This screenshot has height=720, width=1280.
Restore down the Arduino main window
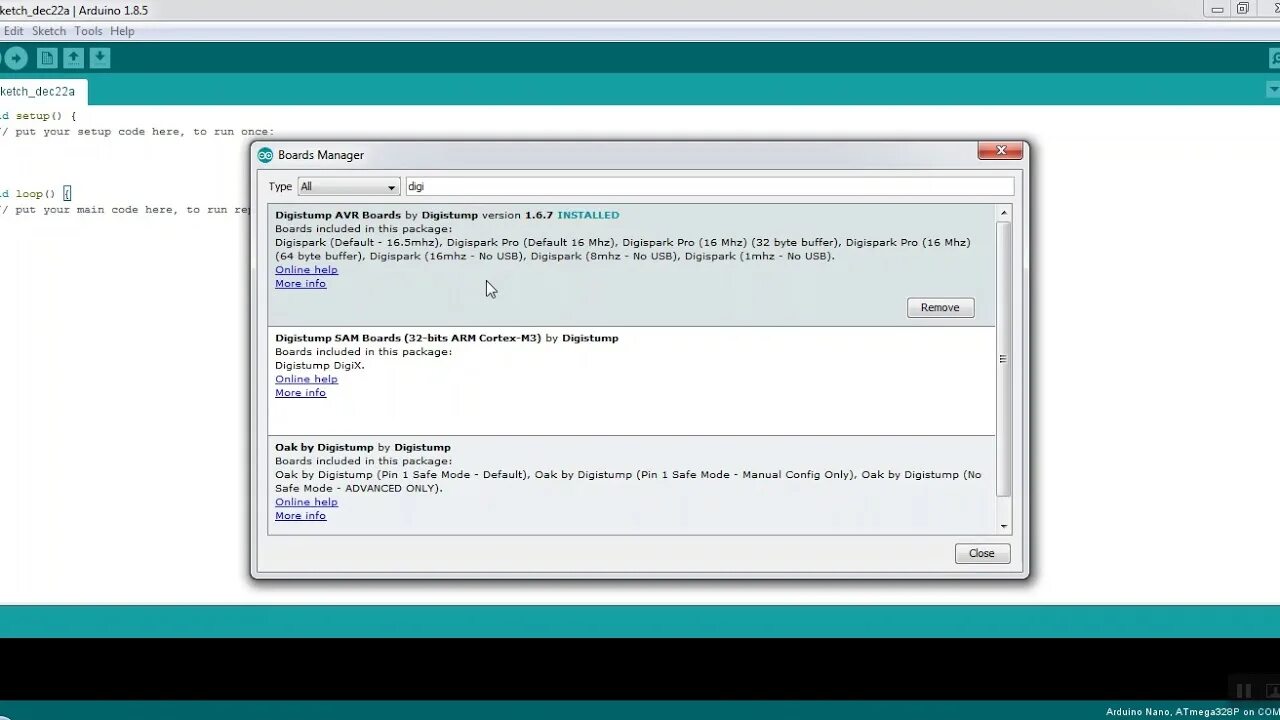(1243, 8)
